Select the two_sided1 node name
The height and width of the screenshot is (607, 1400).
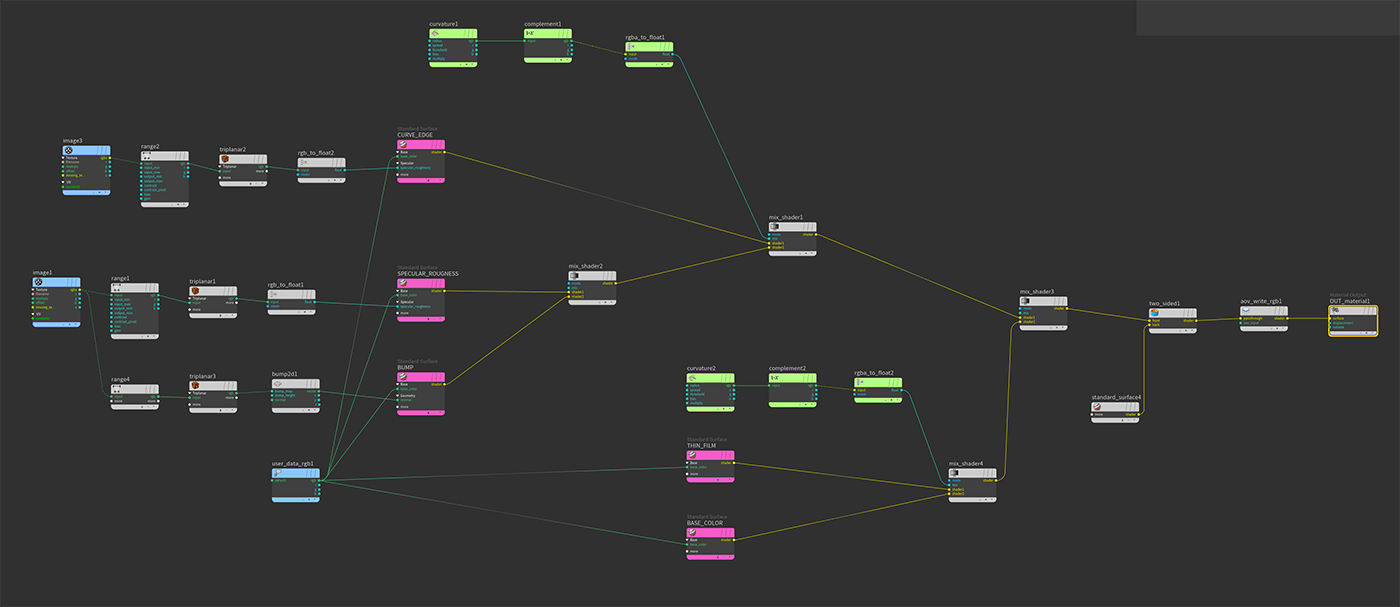pyautogui.click(x=1164, y=303)
